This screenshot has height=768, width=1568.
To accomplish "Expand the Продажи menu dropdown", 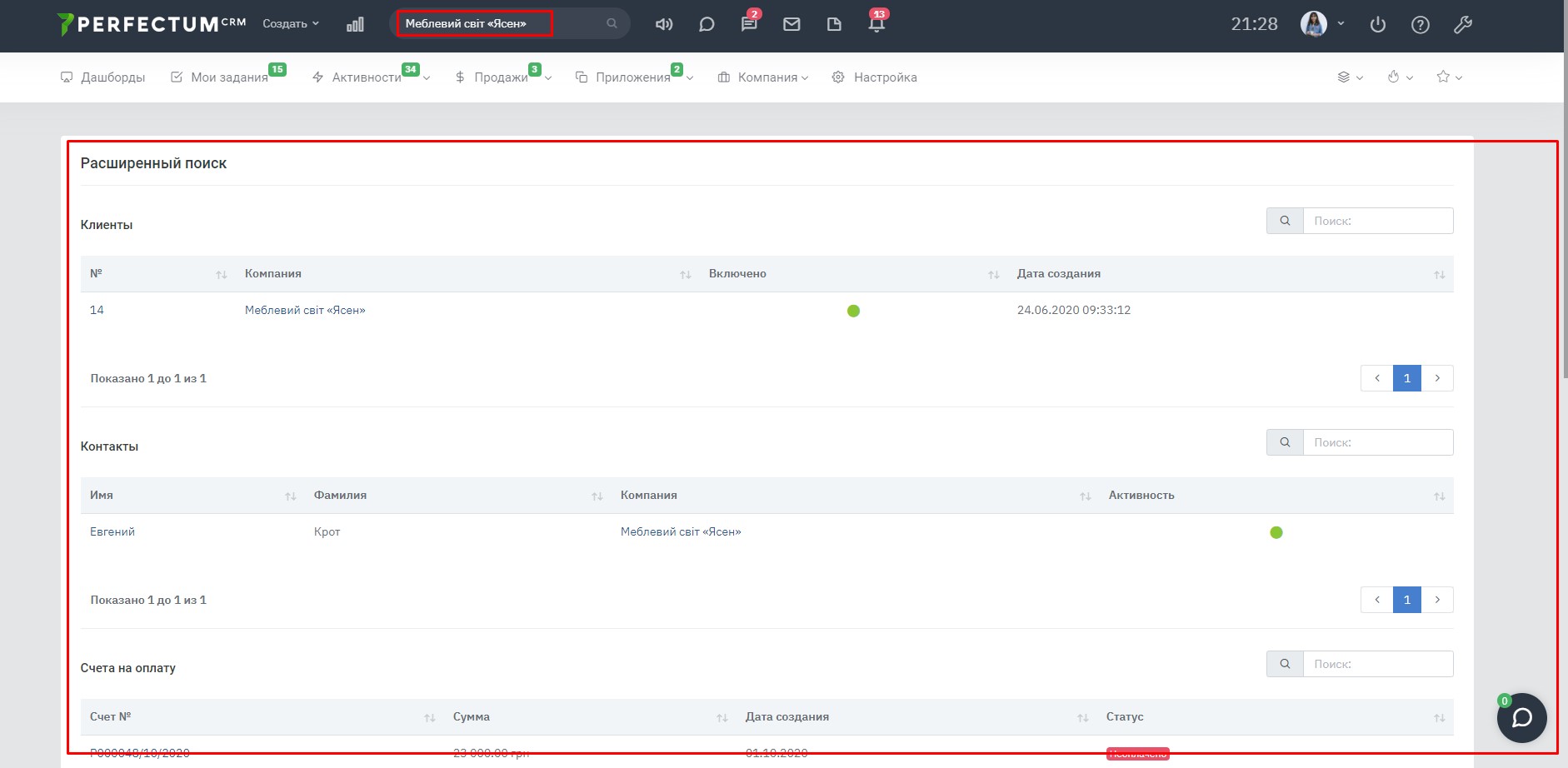I will [x=502, y=77].
